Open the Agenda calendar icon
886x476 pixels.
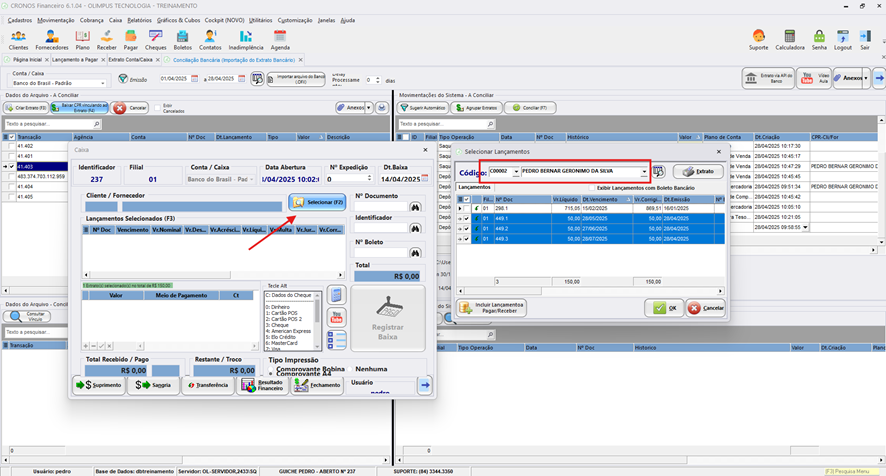280,40
